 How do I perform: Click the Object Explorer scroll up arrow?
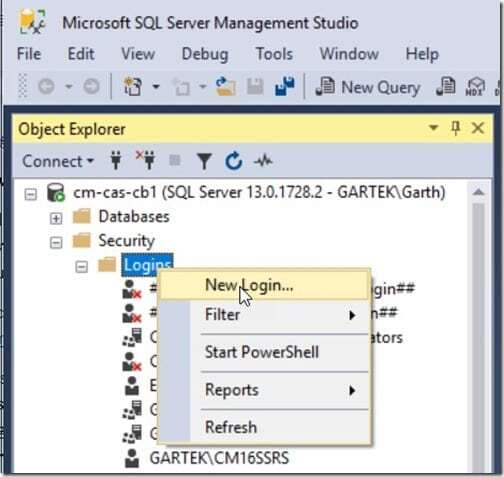[x=479, y=192]
